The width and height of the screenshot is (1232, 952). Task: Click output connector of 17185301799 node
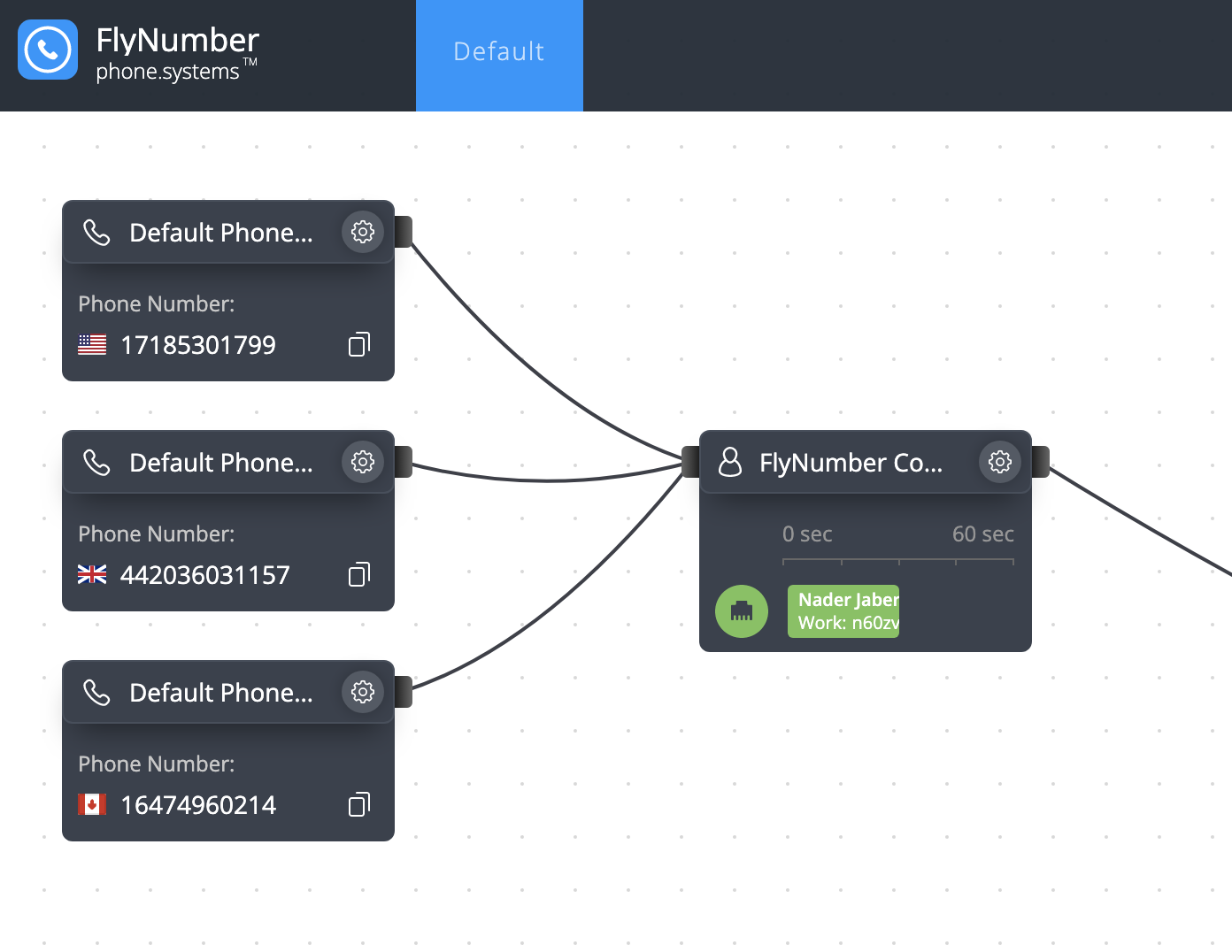click(x=404, y=232)
